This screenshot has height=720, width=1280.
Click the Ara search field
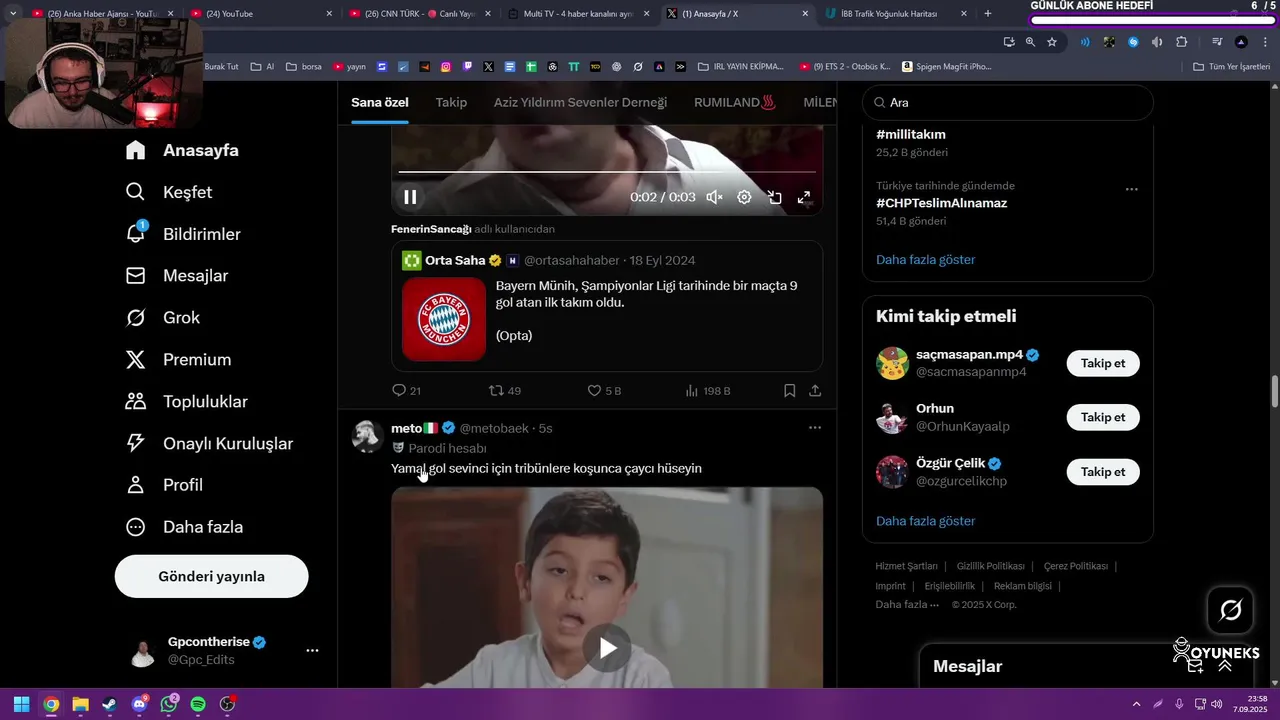1007,102
